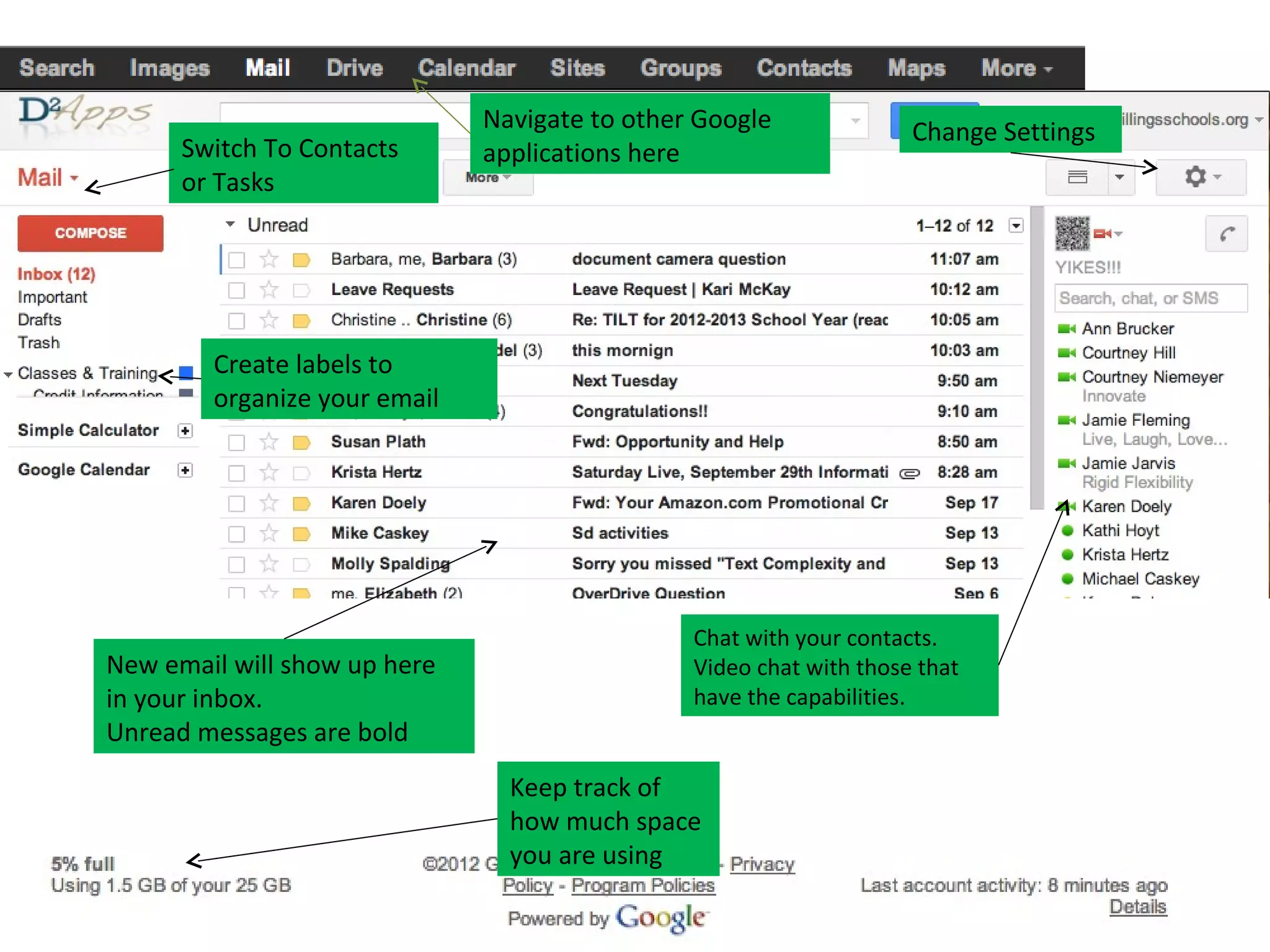Open Drive from the top navigation

(x=355, y=68)
